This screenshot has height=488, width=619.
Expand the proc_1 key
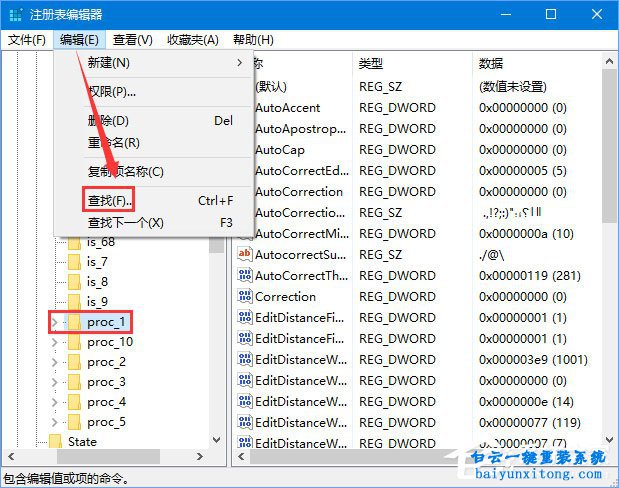coord(55,323)
